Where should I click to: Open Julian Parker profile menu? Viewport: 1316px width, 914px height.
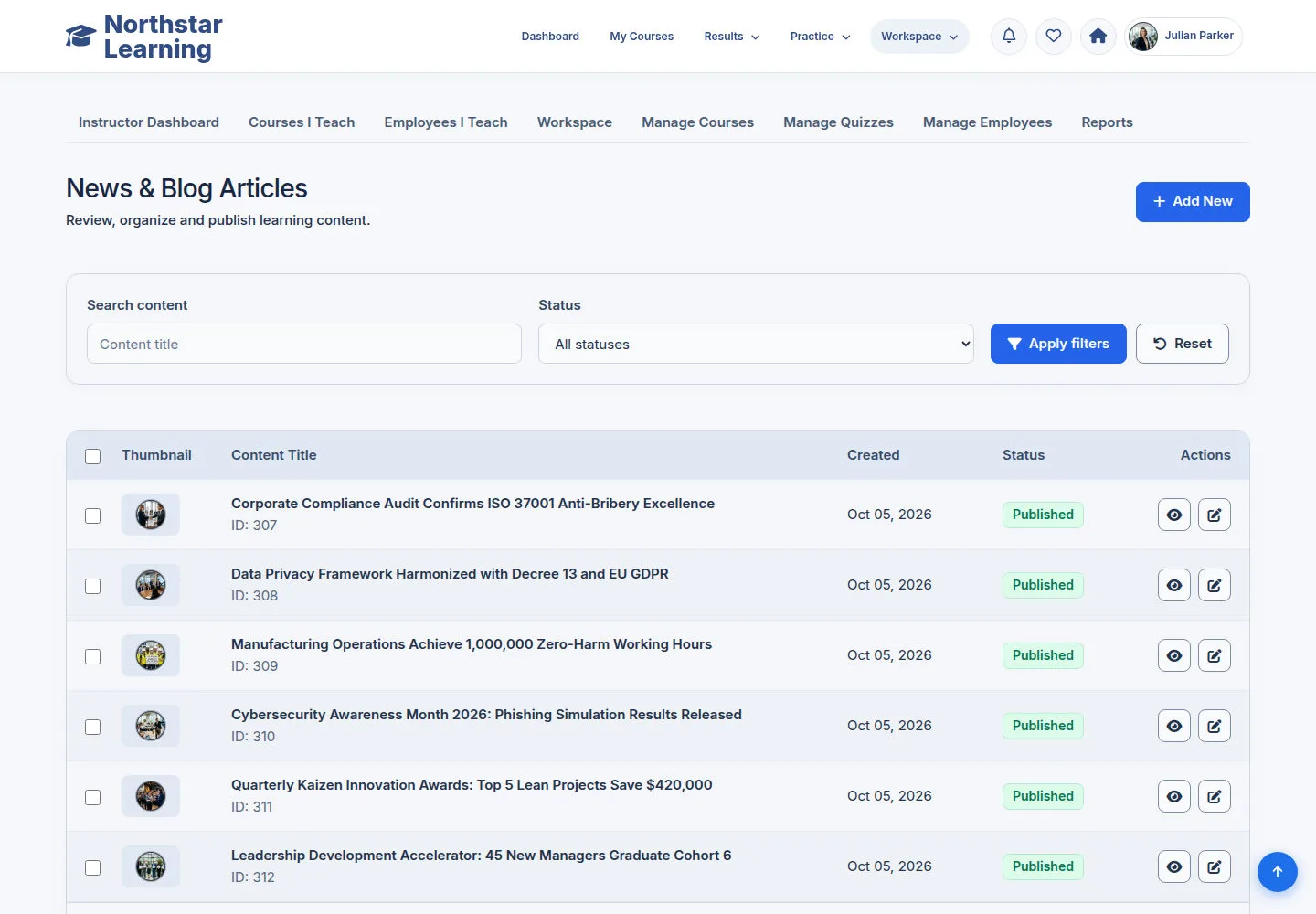pyautogui.click(x=1183, y=37)
